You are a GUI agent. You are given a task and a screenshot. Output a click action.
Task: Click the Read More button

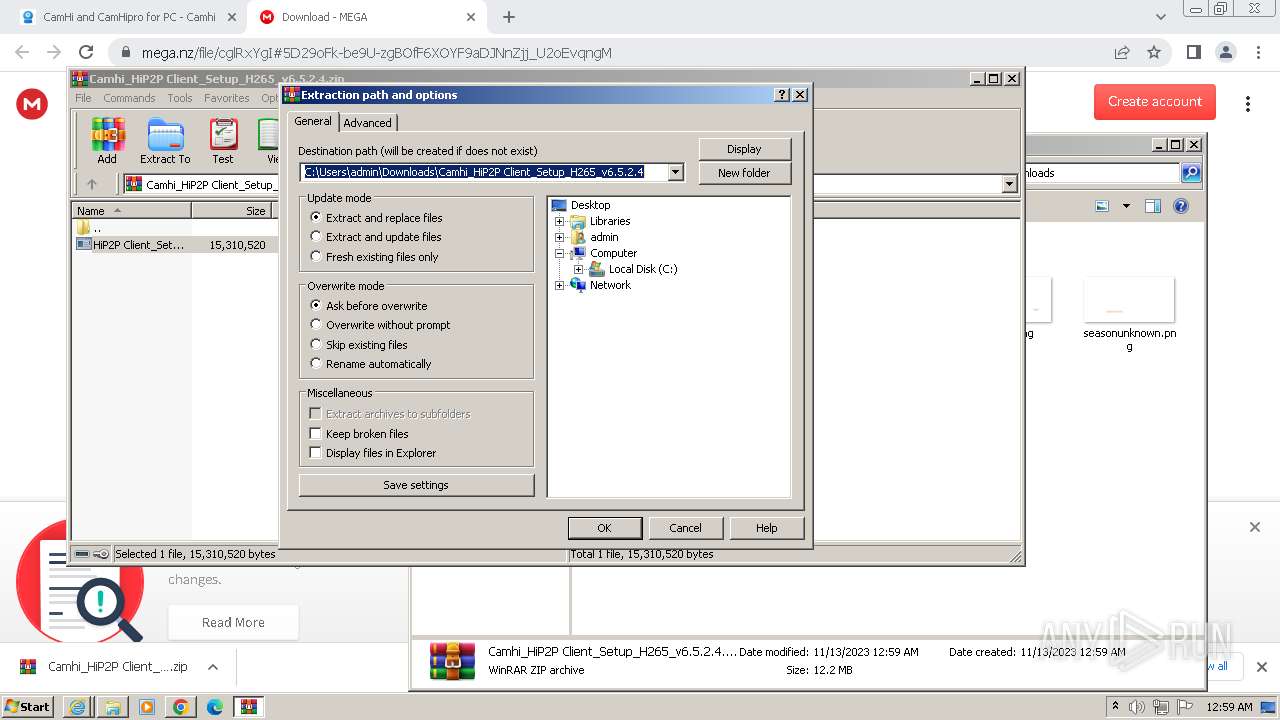pos(233,622)
